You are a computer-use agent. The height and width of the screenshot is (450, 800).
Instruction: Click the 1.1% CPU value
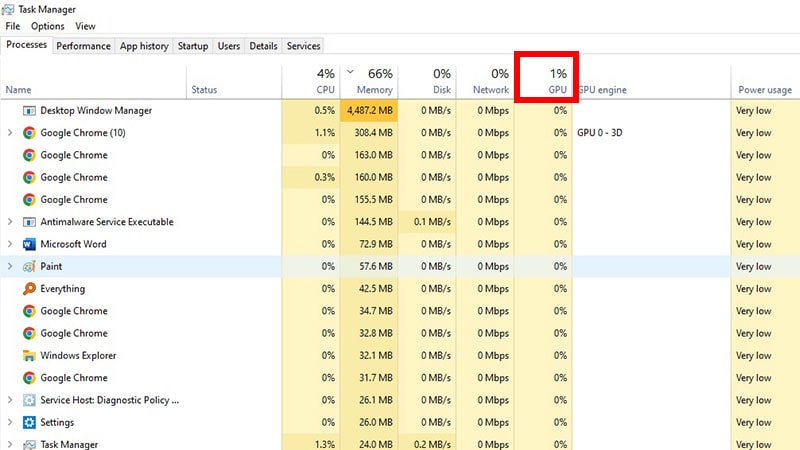point(325,133)
